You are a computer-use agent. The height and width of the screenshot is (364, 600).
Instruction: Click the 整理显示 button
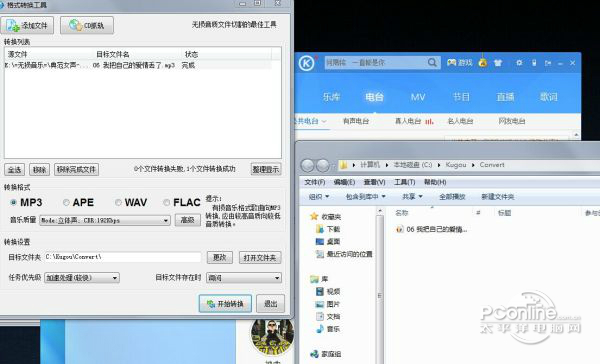click(266, 169)
